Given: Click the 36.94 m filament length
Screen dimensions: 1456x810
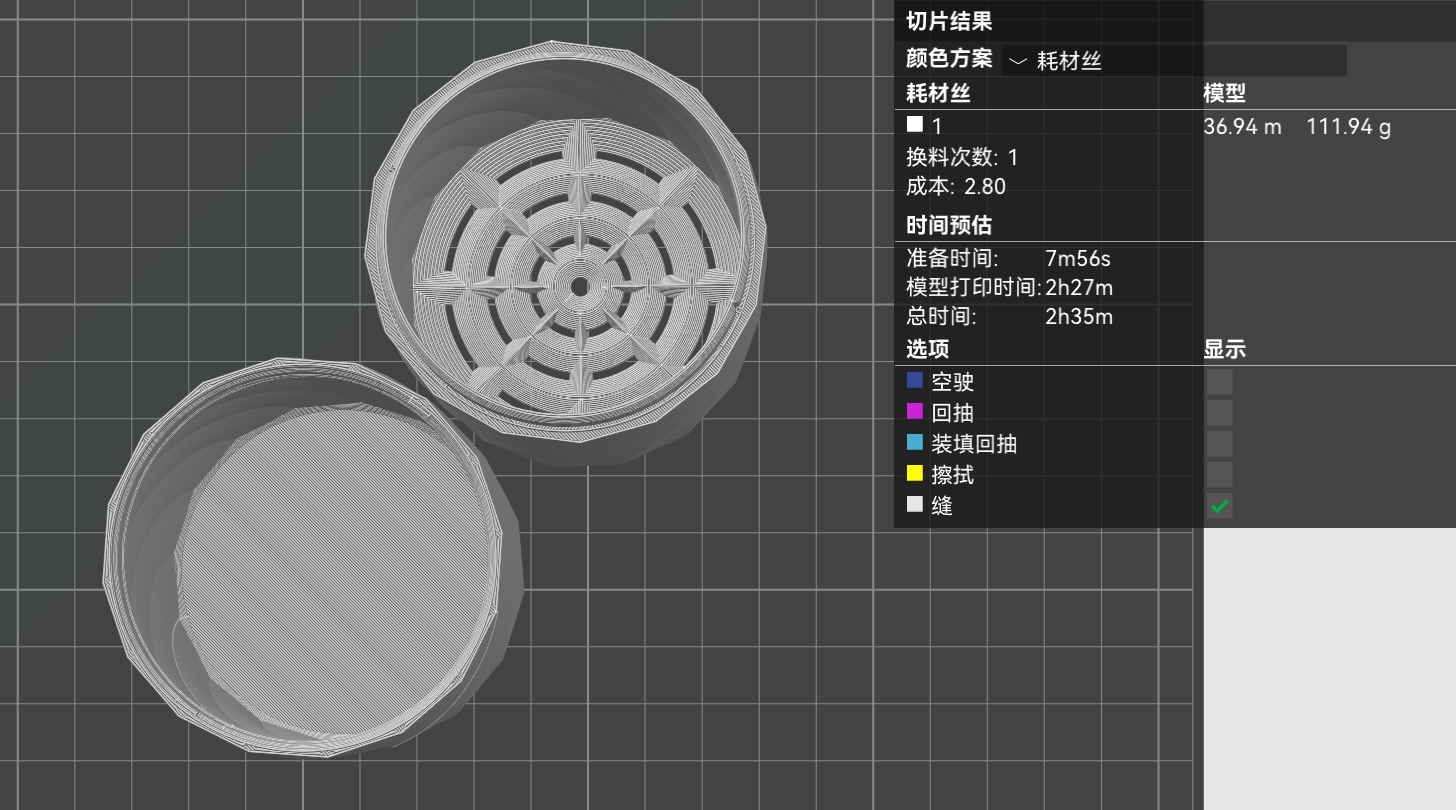Looking at the screenshot, I should tap(1242, 127).
